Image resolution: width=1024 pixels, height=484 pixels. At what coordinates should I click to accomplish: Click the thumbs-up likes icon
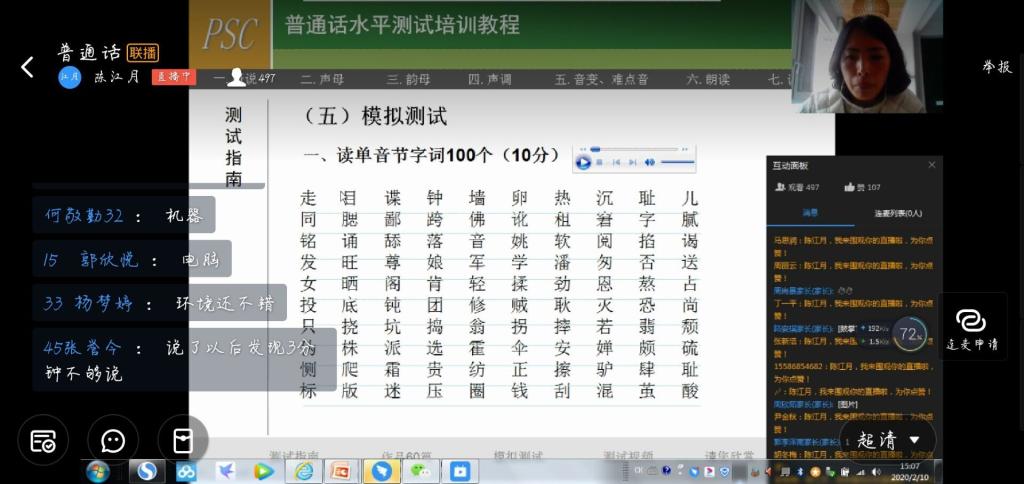pyautogui.click(x=850, y=187)
